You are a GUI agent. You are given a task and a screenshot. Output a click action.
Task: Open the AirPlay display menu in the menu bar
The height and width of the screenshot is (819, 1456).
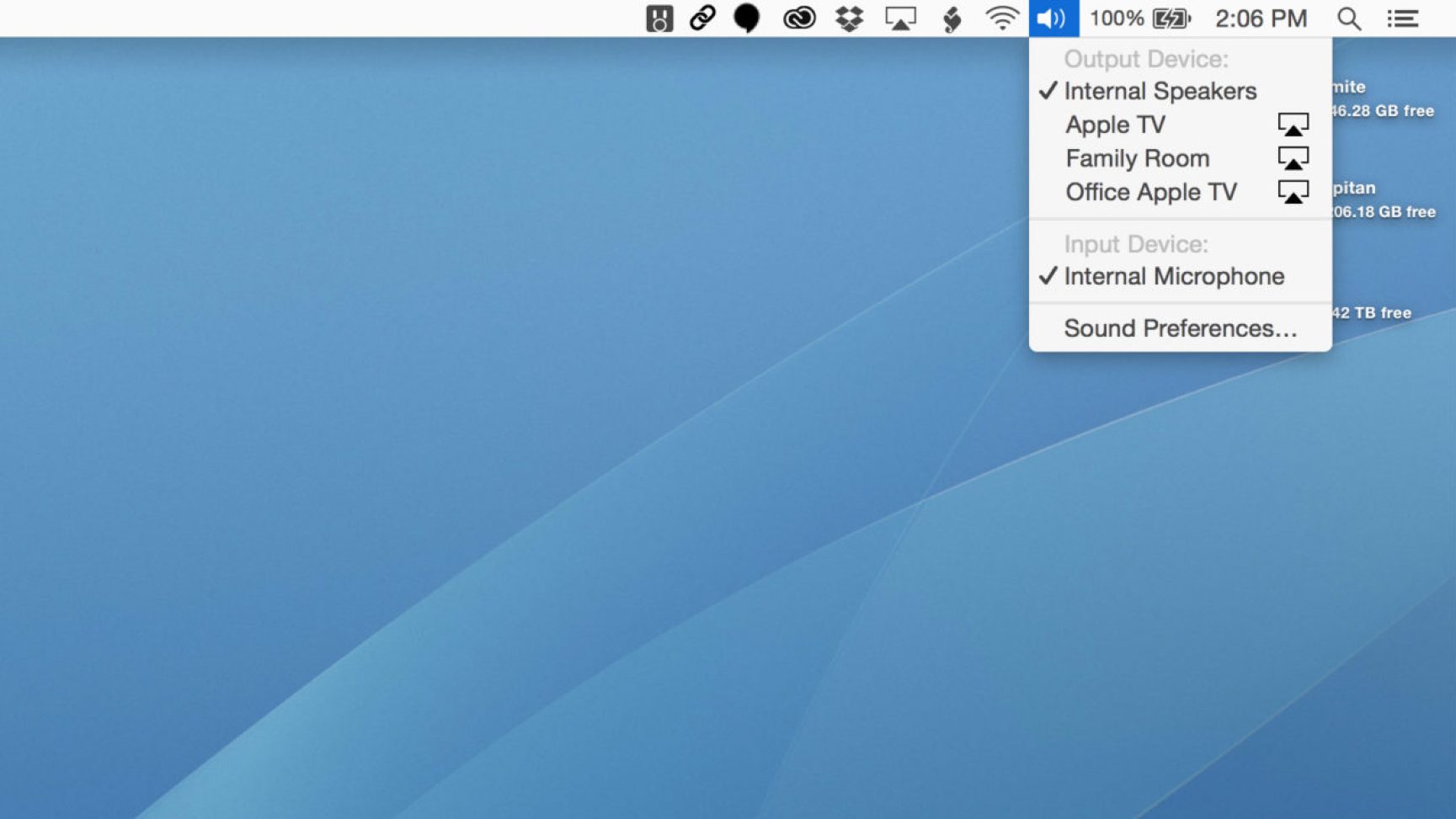click(900, 19)
